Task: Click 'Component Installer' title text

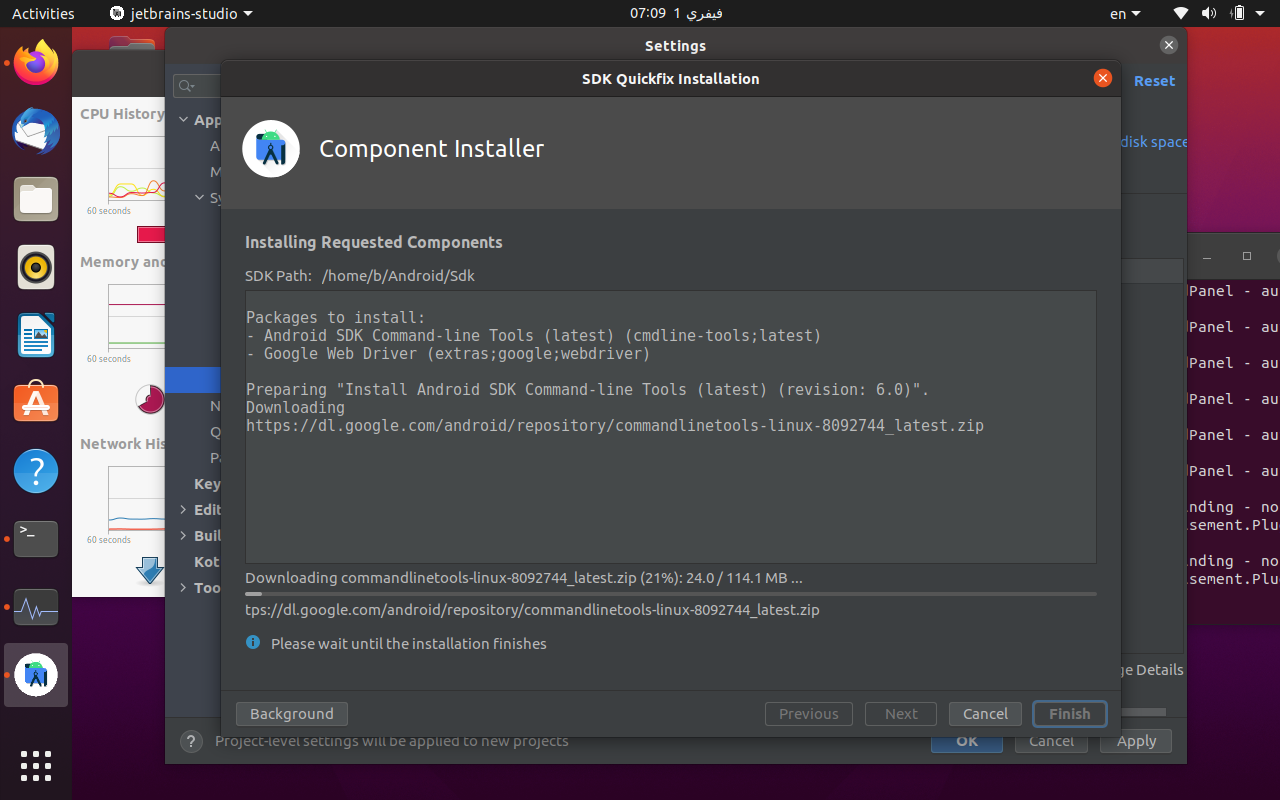Action: 432,149
